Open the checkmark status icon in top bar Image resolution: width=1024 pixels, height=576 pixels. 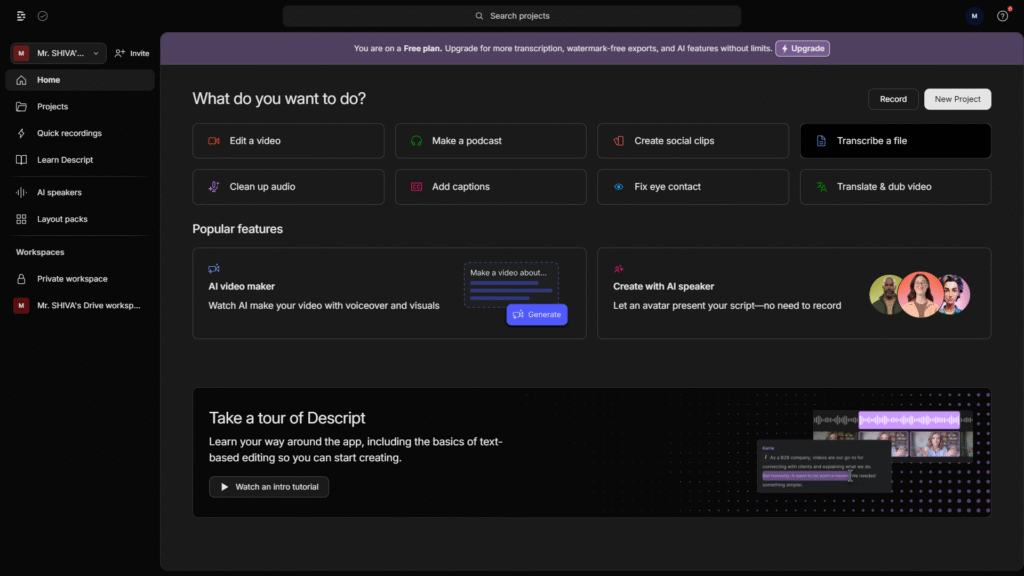point(42,16)
